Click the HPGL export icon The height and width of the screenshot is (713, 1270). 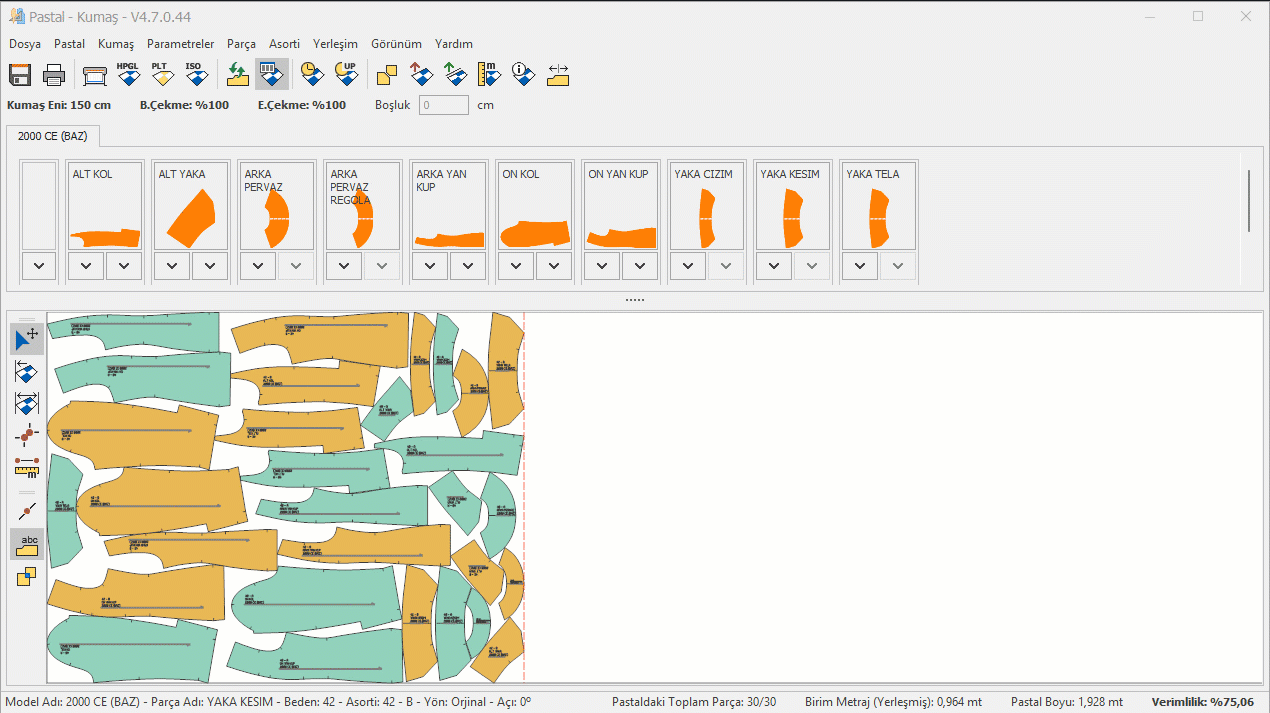tap(128, 74)
